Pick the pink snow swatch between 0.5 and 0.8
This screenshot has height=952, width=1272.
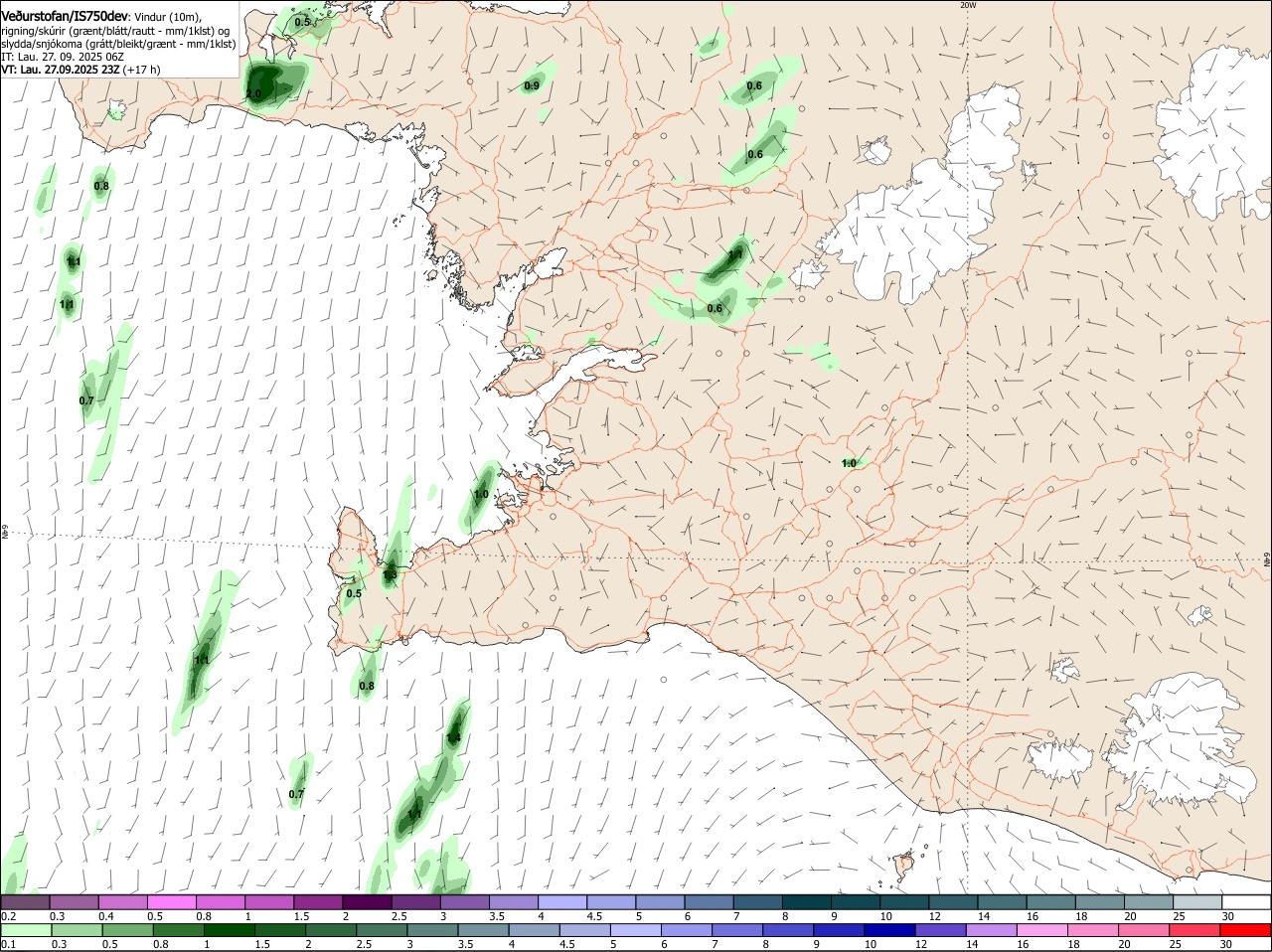pos(174,901)
